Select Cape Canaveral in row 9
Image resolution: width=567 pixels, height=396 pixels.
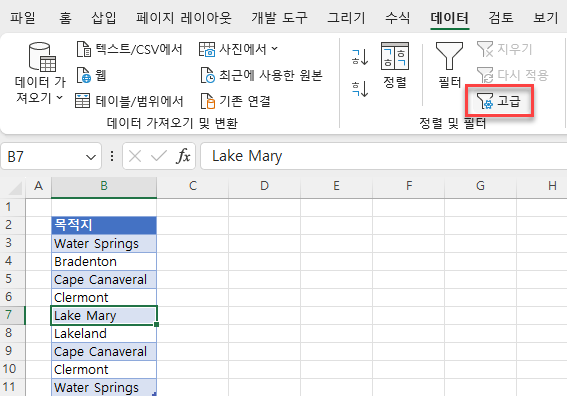(x=104, y=351)
